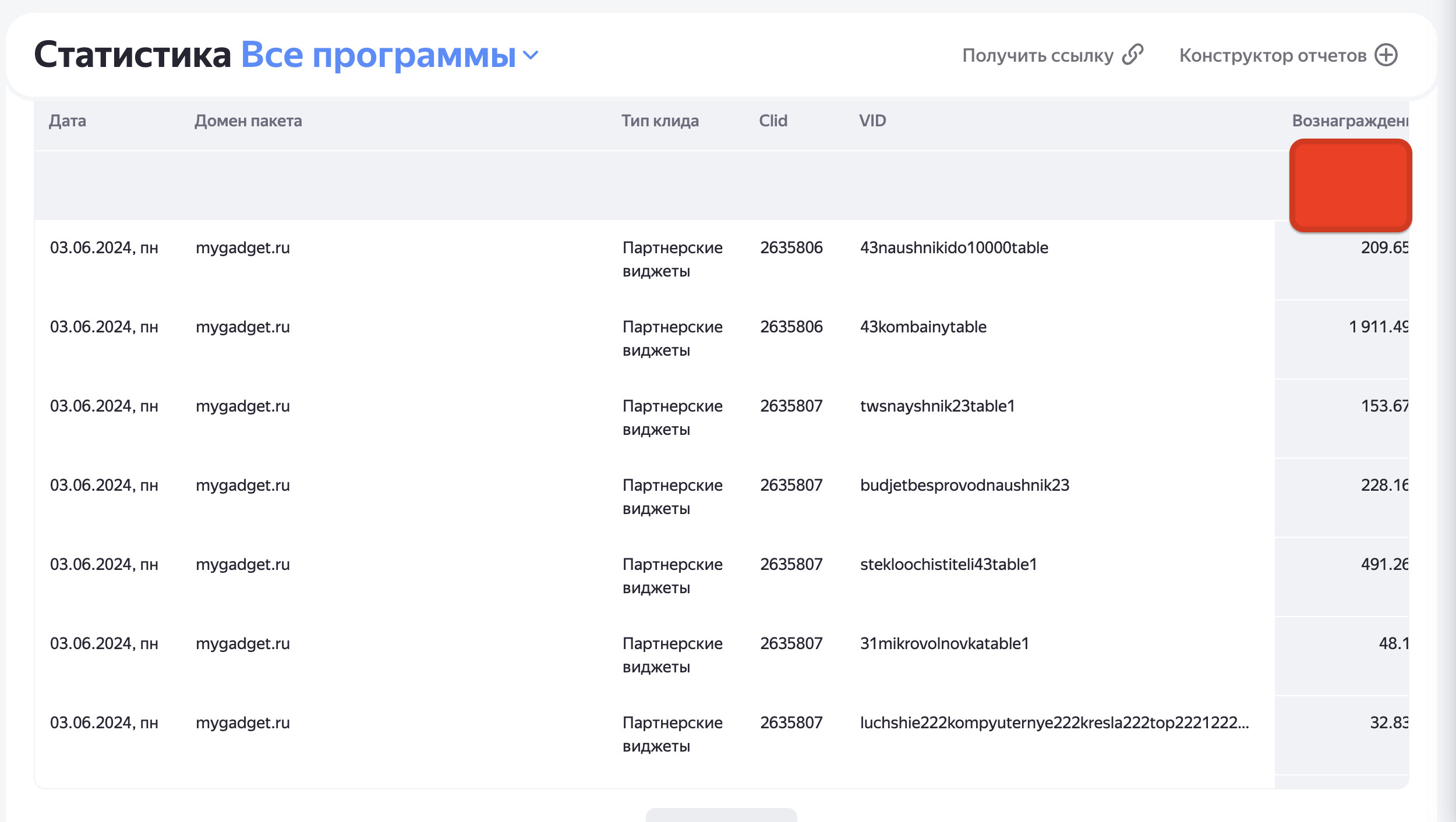1456x822 pixels.
Task: Click the Clid column header
Action: [x=773, y=121]
